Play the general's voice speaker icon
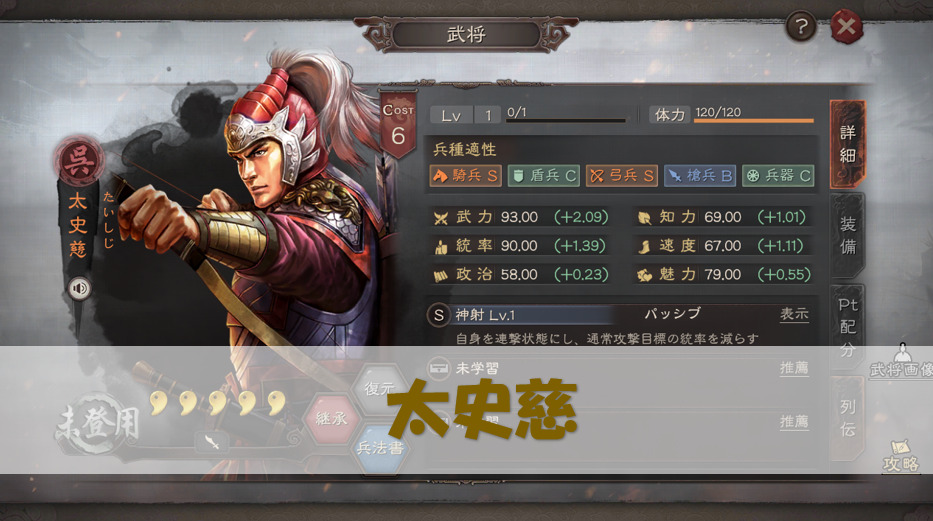Screen dimensions: 933x521 pyautogui.click(x=79, y=289)
